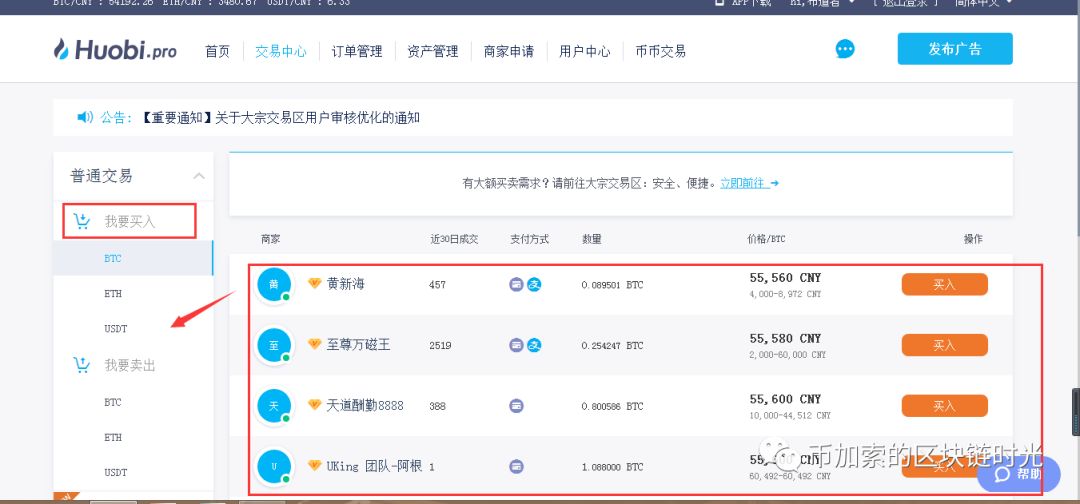
Task: Click the cart icon beside 我要买入
Action: [82, 221]
